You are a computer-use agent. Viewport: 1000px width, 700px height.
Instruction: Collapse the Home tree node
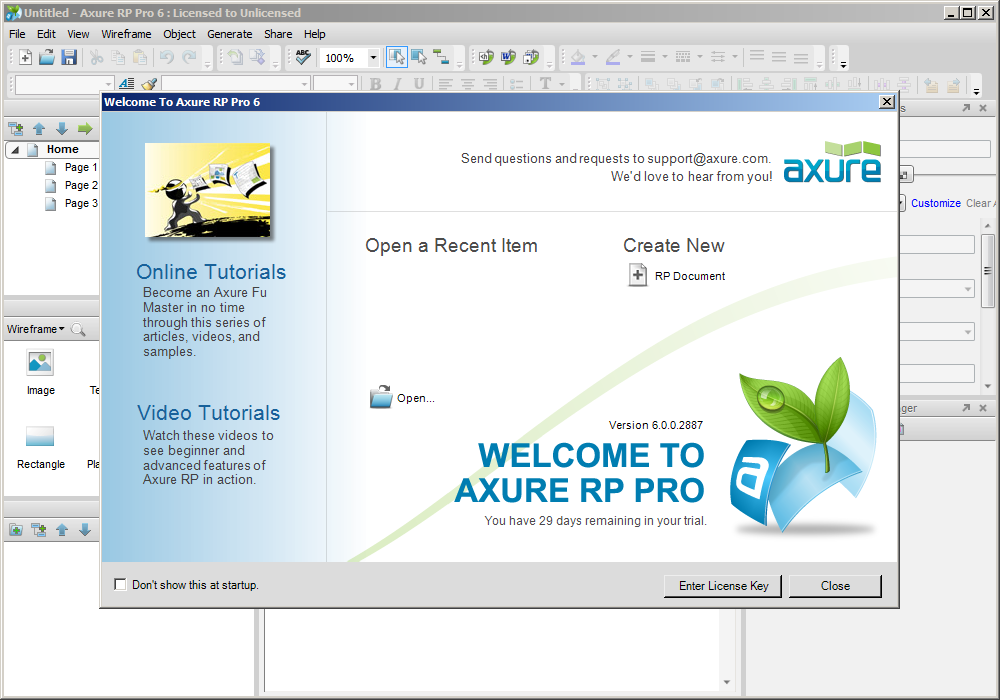coord(15,149)
